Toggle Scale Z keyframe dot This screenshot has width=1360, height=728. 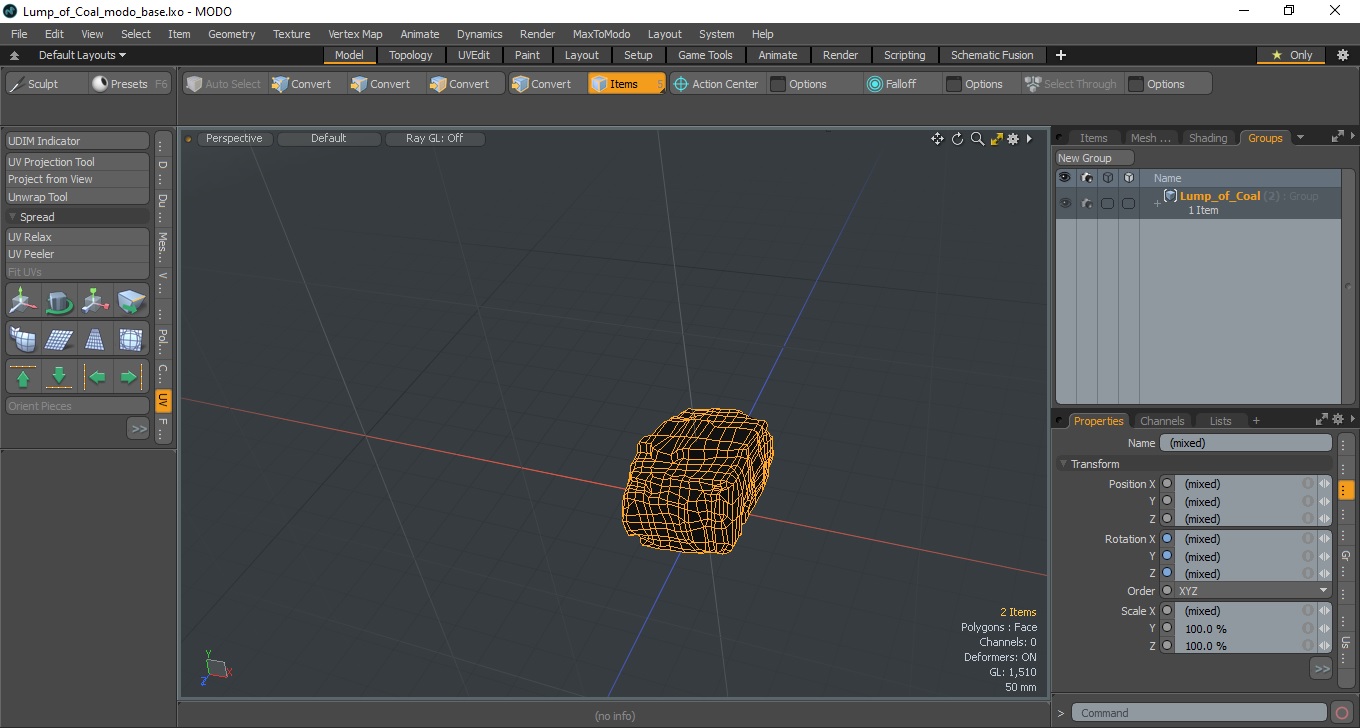click(x=1167, y=646)
